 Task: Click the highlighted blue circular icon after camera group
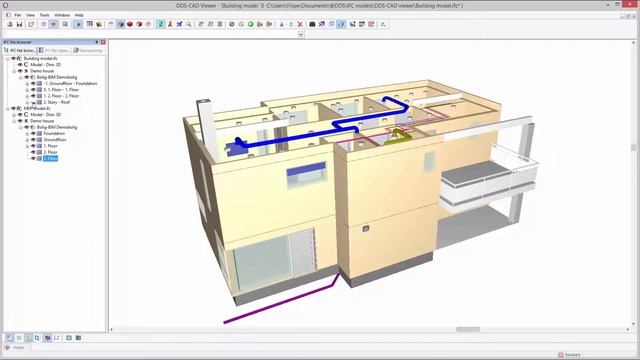341,24
